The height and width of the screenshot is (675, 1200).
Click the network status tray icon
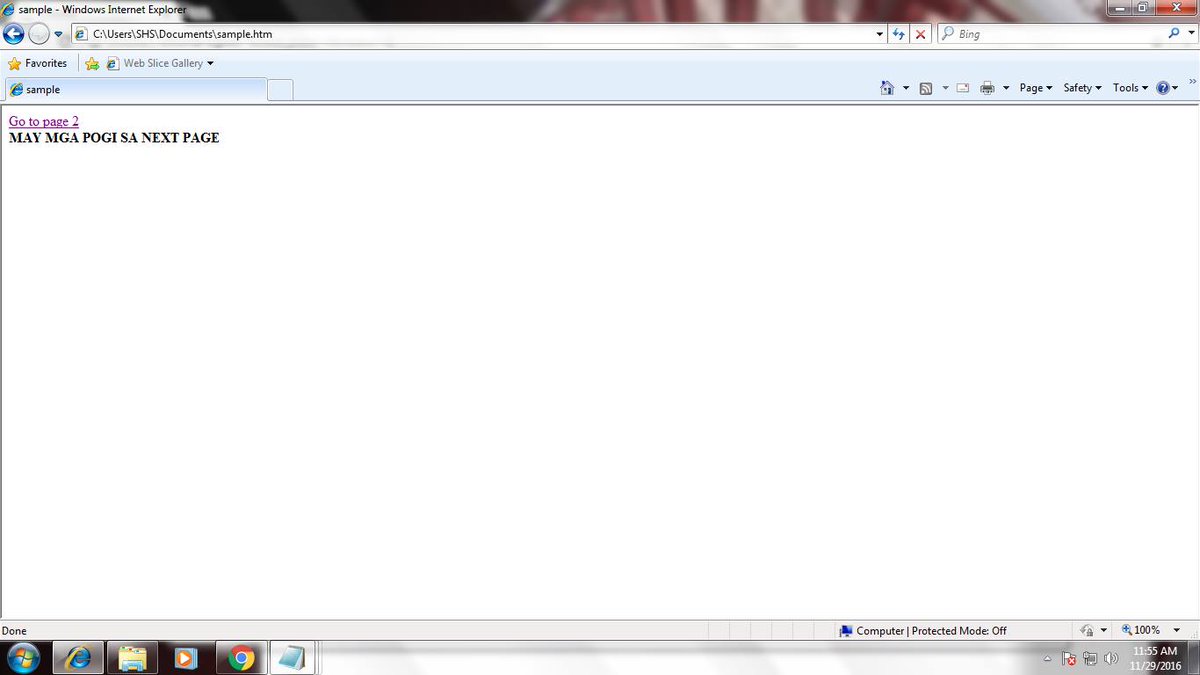[x=1090, y=659]
